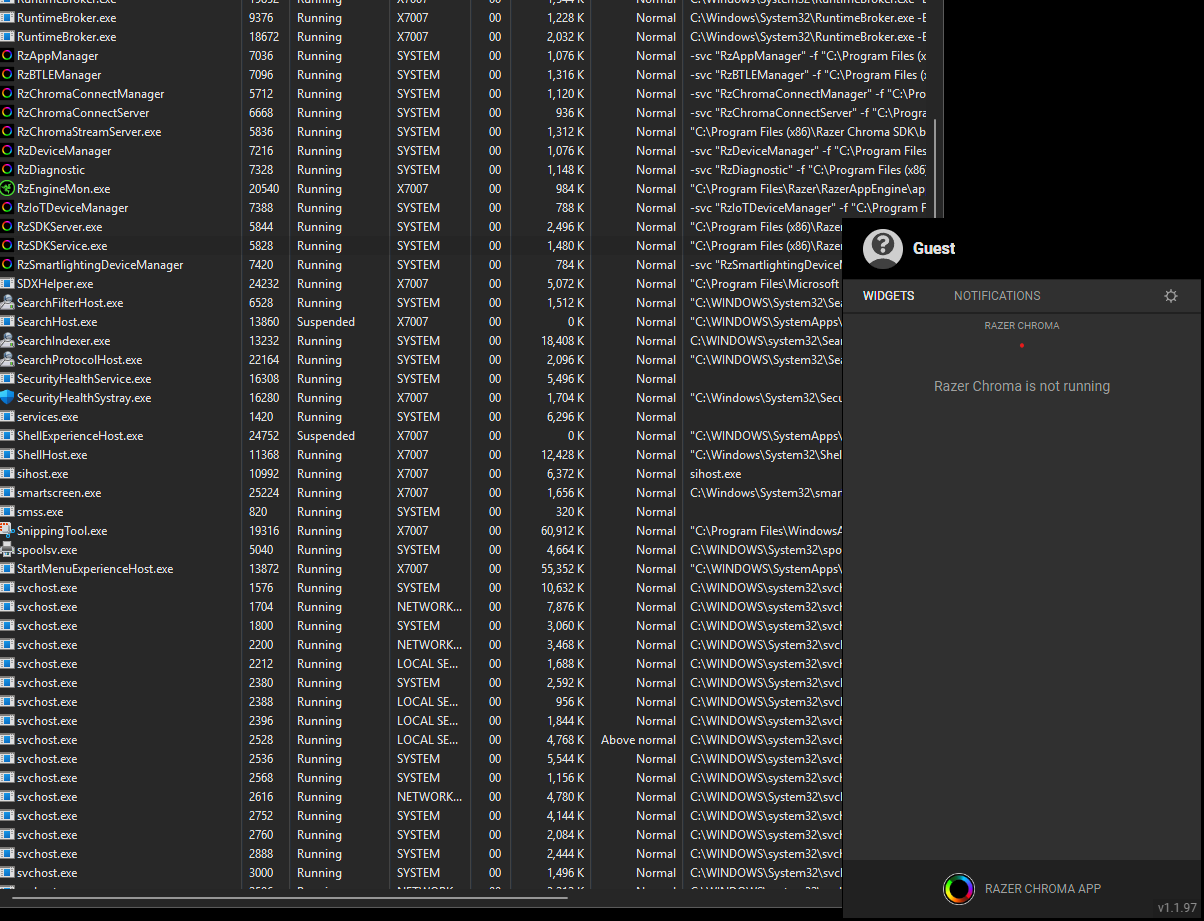Click the RzBTLEManager process icon
Image resolution: width=1204 pixels, height=921 pixels.
(x=8, y=75)
